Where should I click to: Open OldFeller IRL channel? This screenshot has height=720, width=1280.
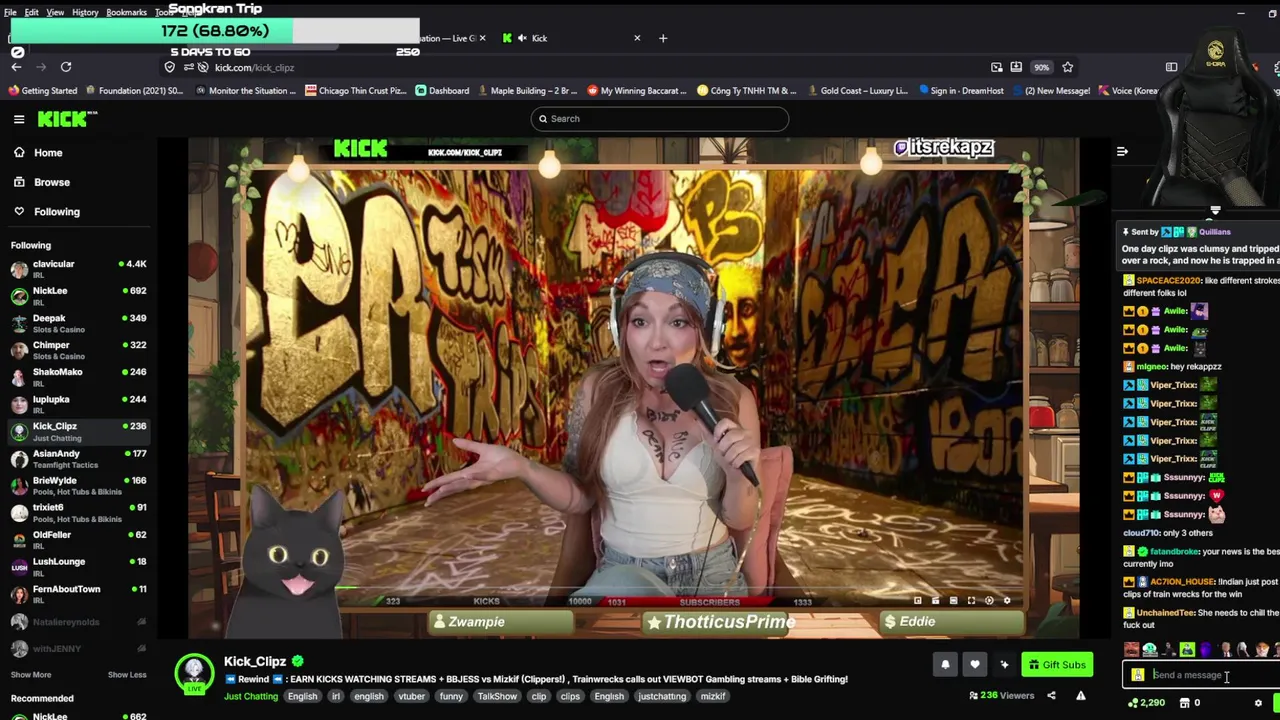pyautogui.click(x=78, y=540)
